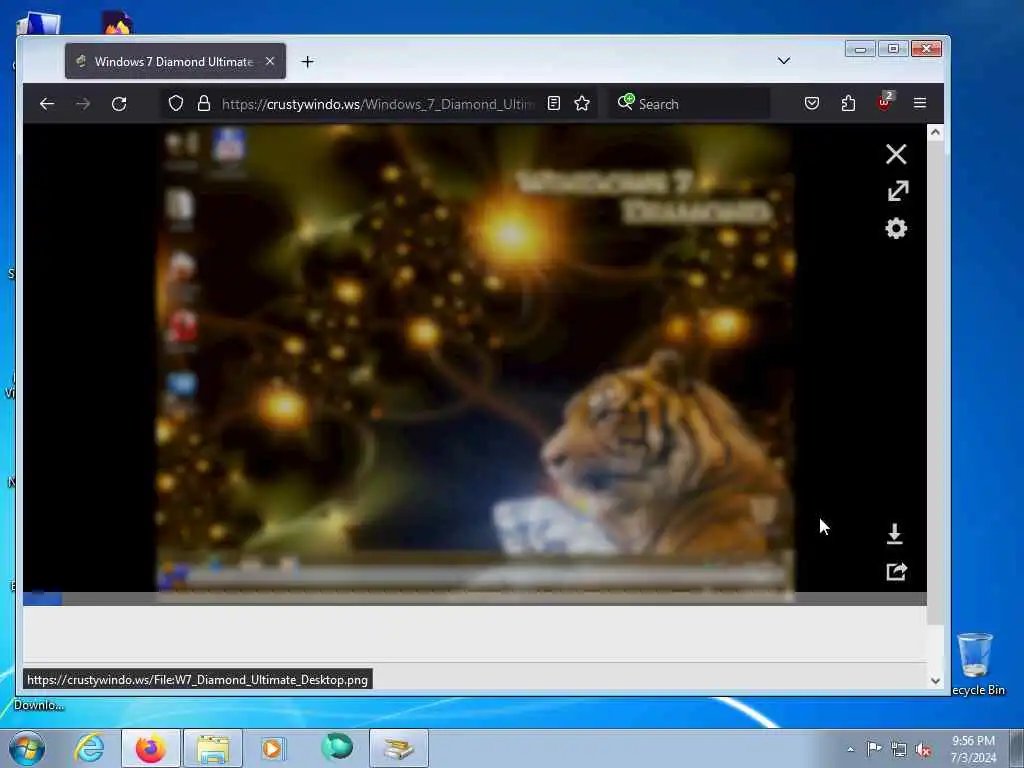Open Firefox hamburger application menu
This screenshot has height=768, width=1024.
tap(920, 103)
